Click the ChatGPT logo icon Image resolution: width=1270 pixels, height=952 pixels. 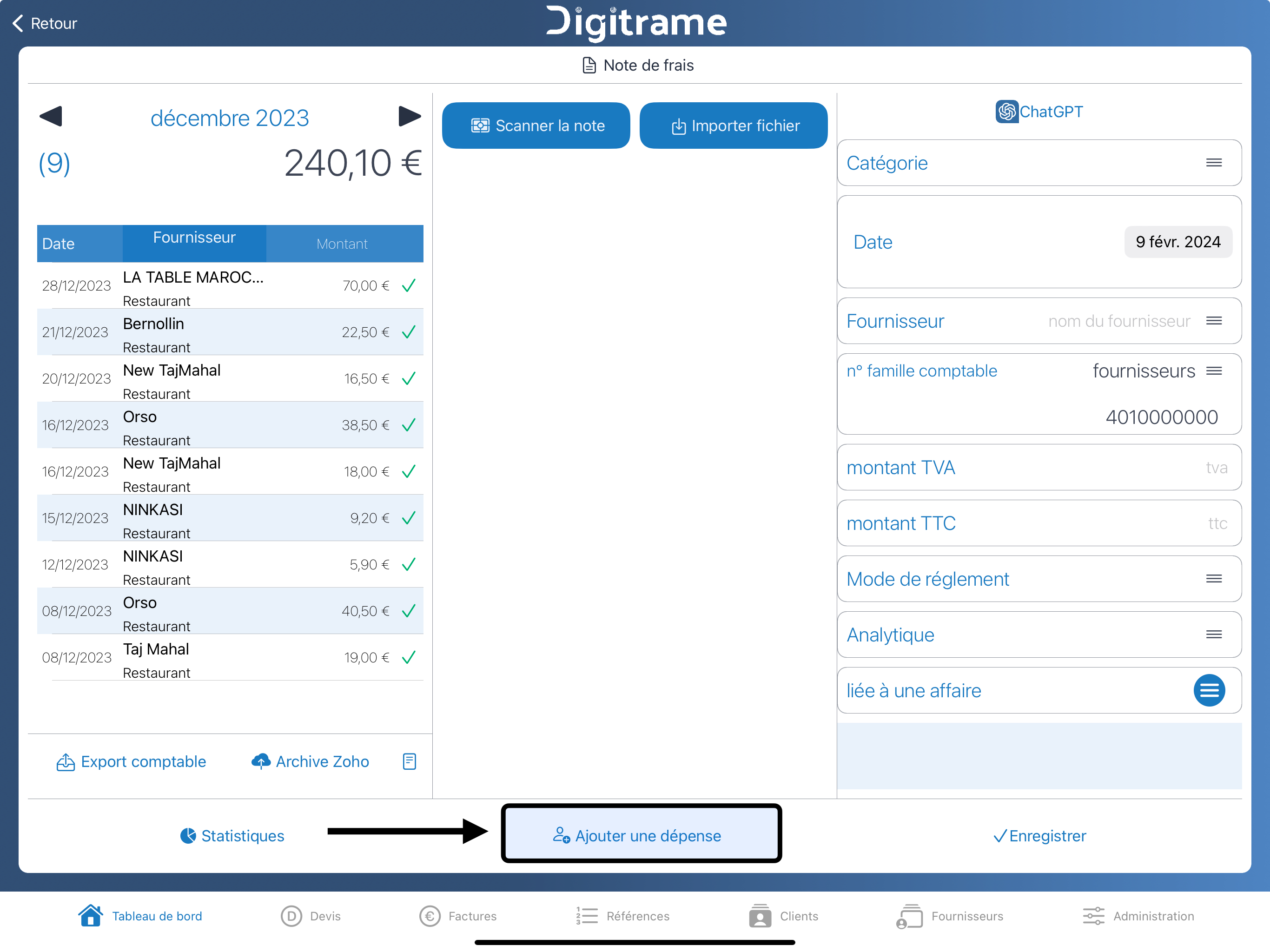1006,112
